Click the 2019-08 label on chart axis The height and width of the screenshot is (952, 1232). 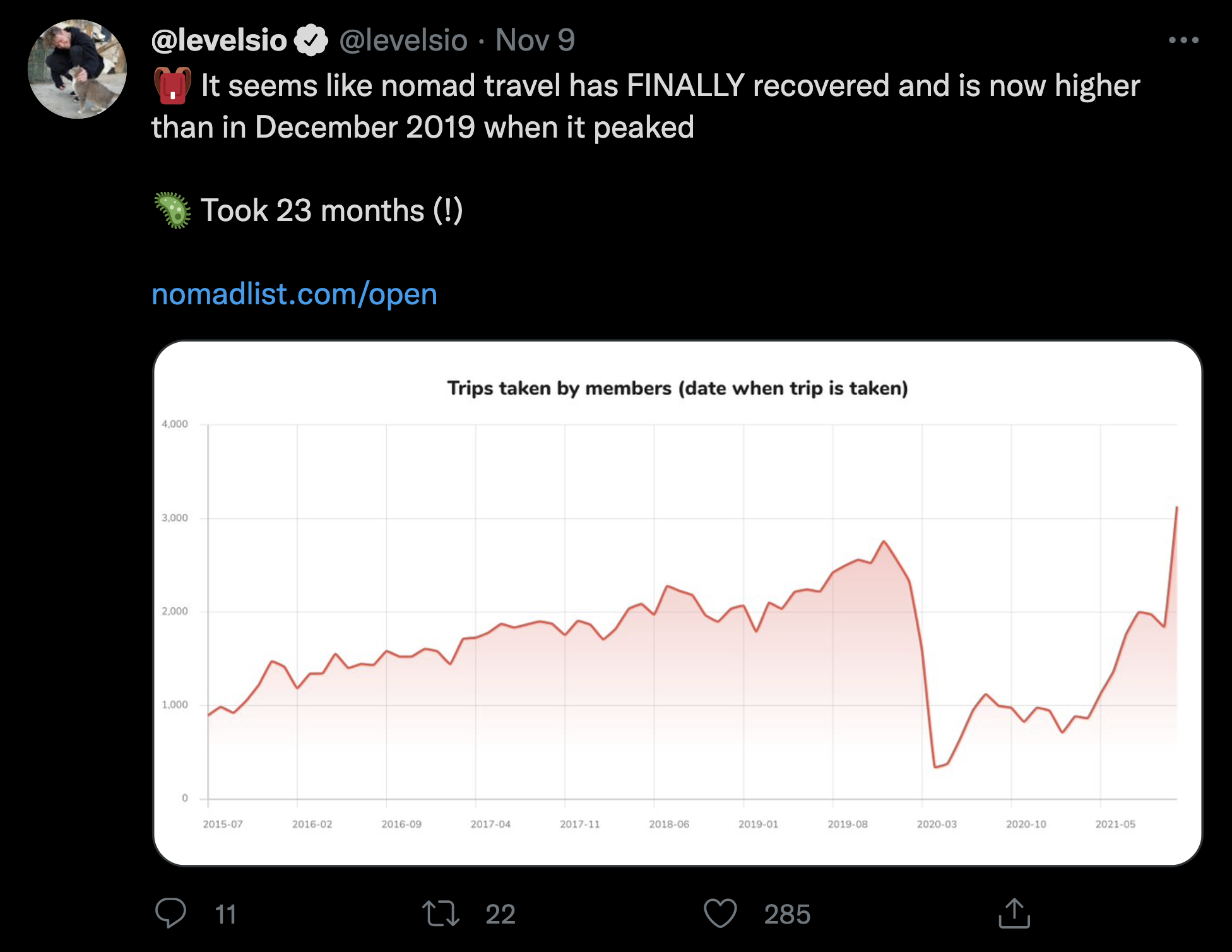(848, 824)
